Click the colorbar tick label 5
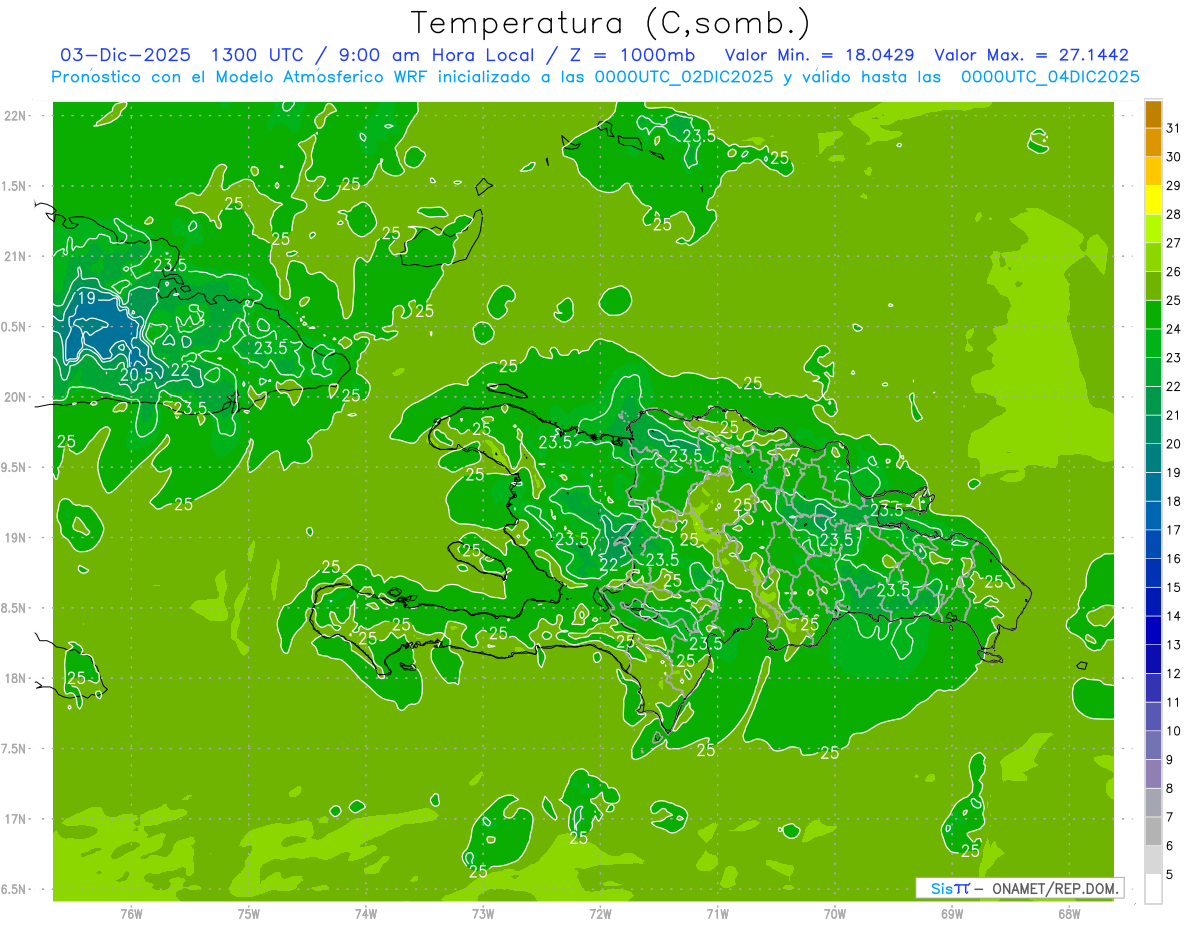1200x927 pixels. click(x=1171, y=874)
